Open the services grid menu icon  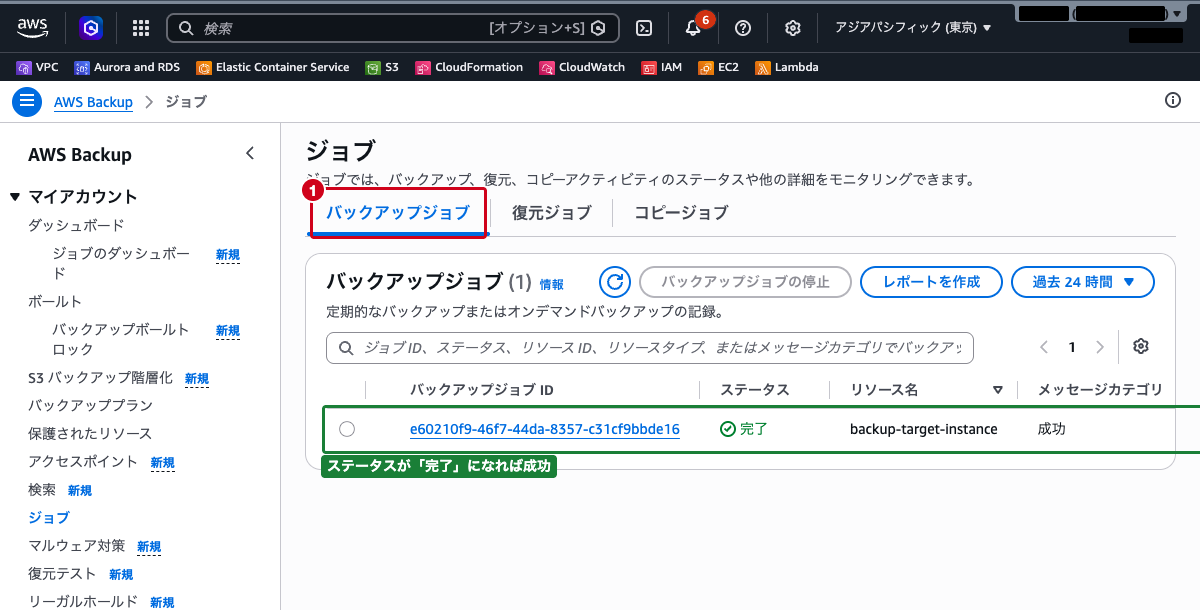coord(141,28)
